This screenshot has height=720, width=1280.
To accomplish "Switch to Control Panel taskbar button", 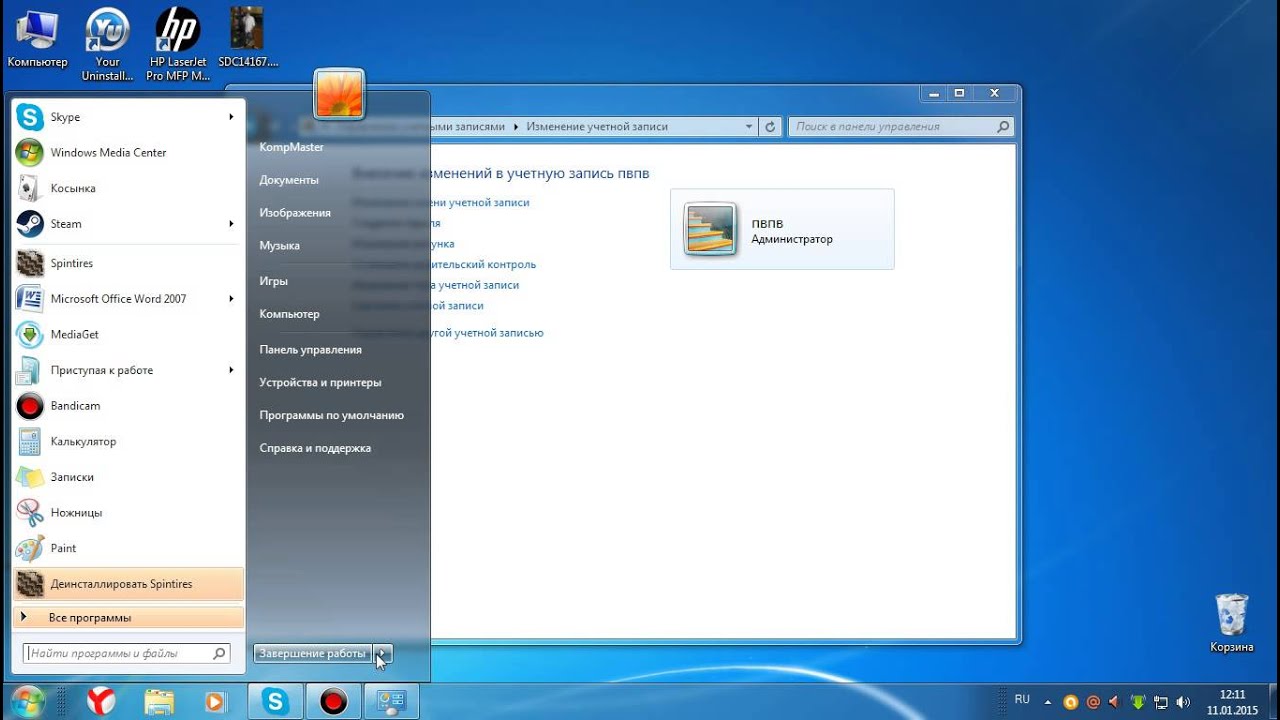I will coord(391,700).
